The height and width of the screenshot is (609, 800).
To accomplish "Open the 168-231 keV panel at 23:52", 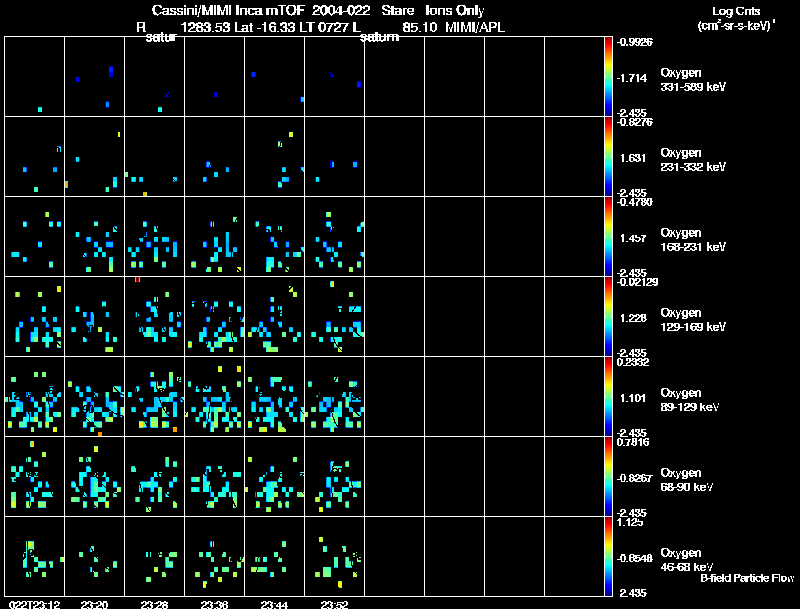I will pyautogui.click(x=335, y=237).
